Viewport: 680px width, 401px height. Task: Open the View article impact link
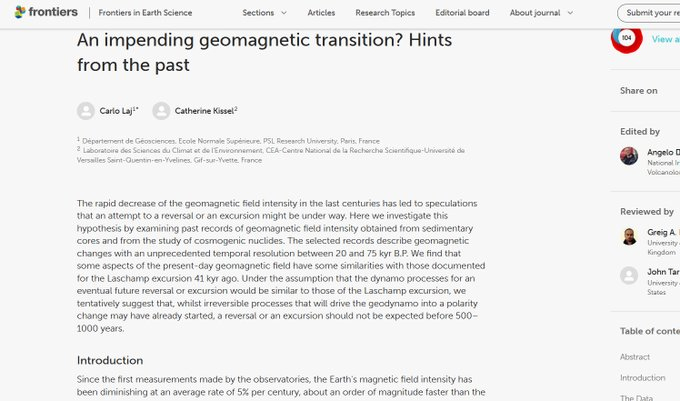click(665, 39)
